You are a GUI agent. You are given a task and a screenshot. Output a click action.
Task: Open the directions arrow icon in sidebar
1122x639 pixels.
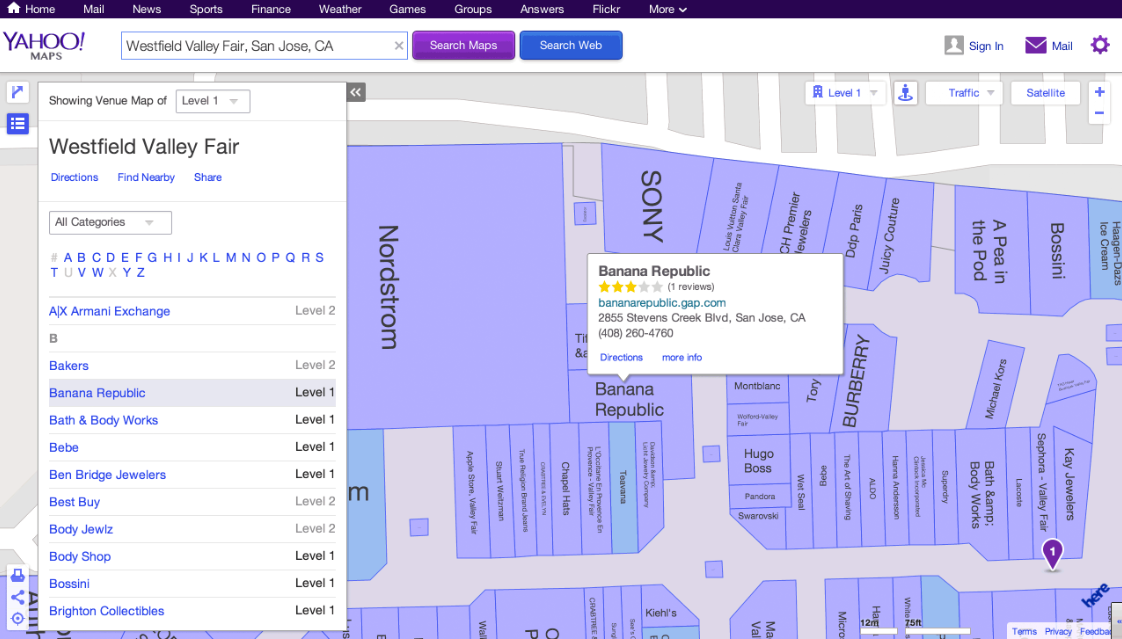(x=18, y=92)
